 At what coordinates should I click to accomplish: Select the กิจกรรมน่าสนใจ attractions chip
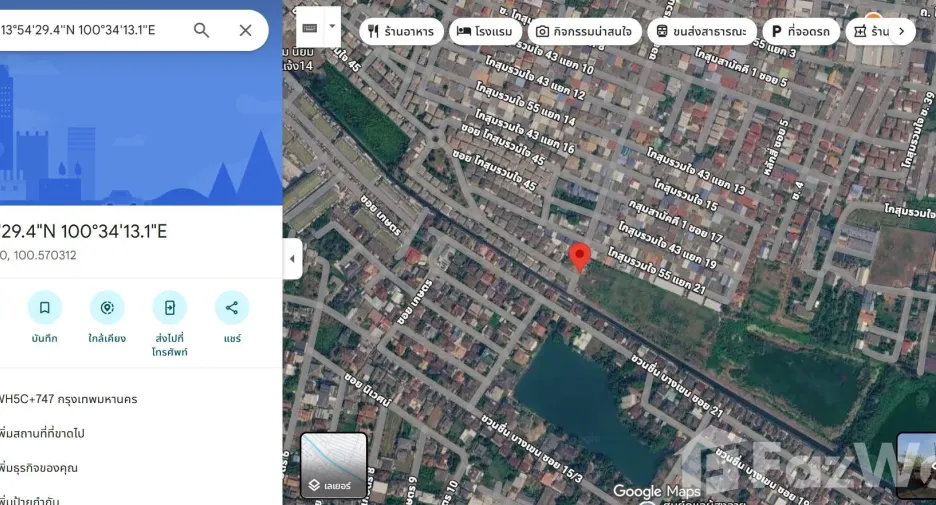(x=584, y=31)
